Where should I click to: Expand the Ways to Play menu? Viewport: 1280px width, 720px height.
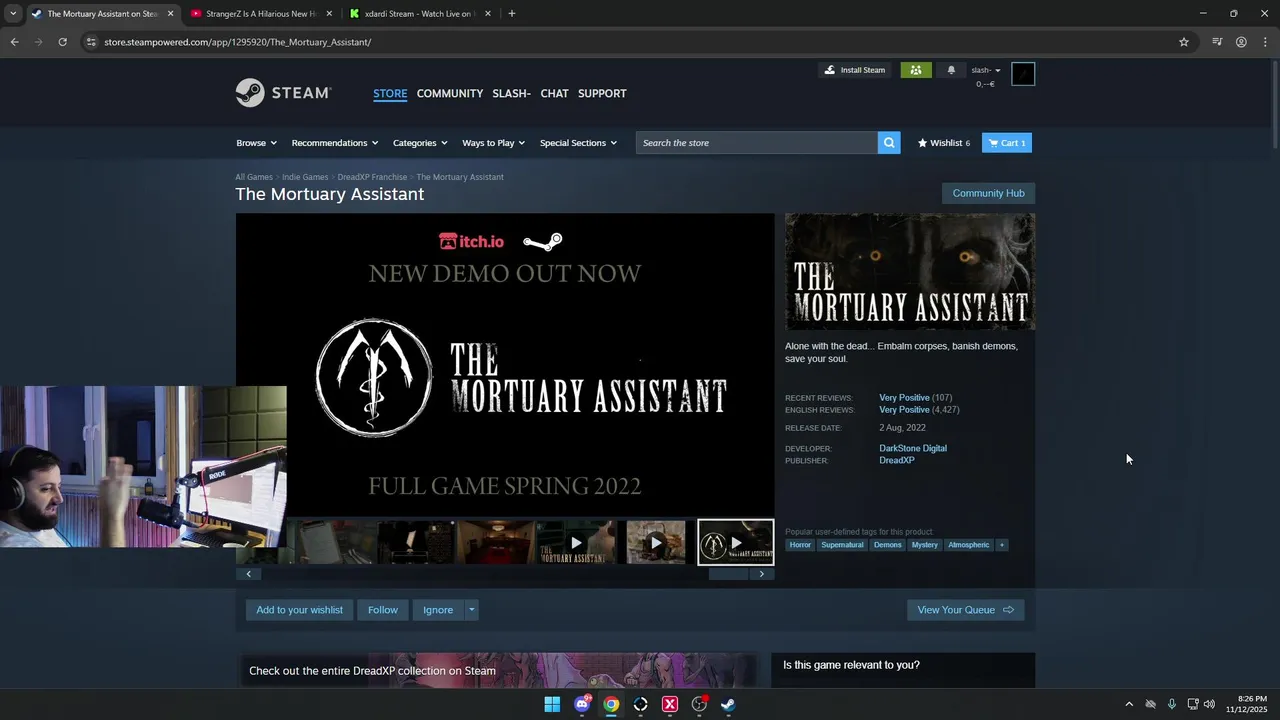coord(493,143)
